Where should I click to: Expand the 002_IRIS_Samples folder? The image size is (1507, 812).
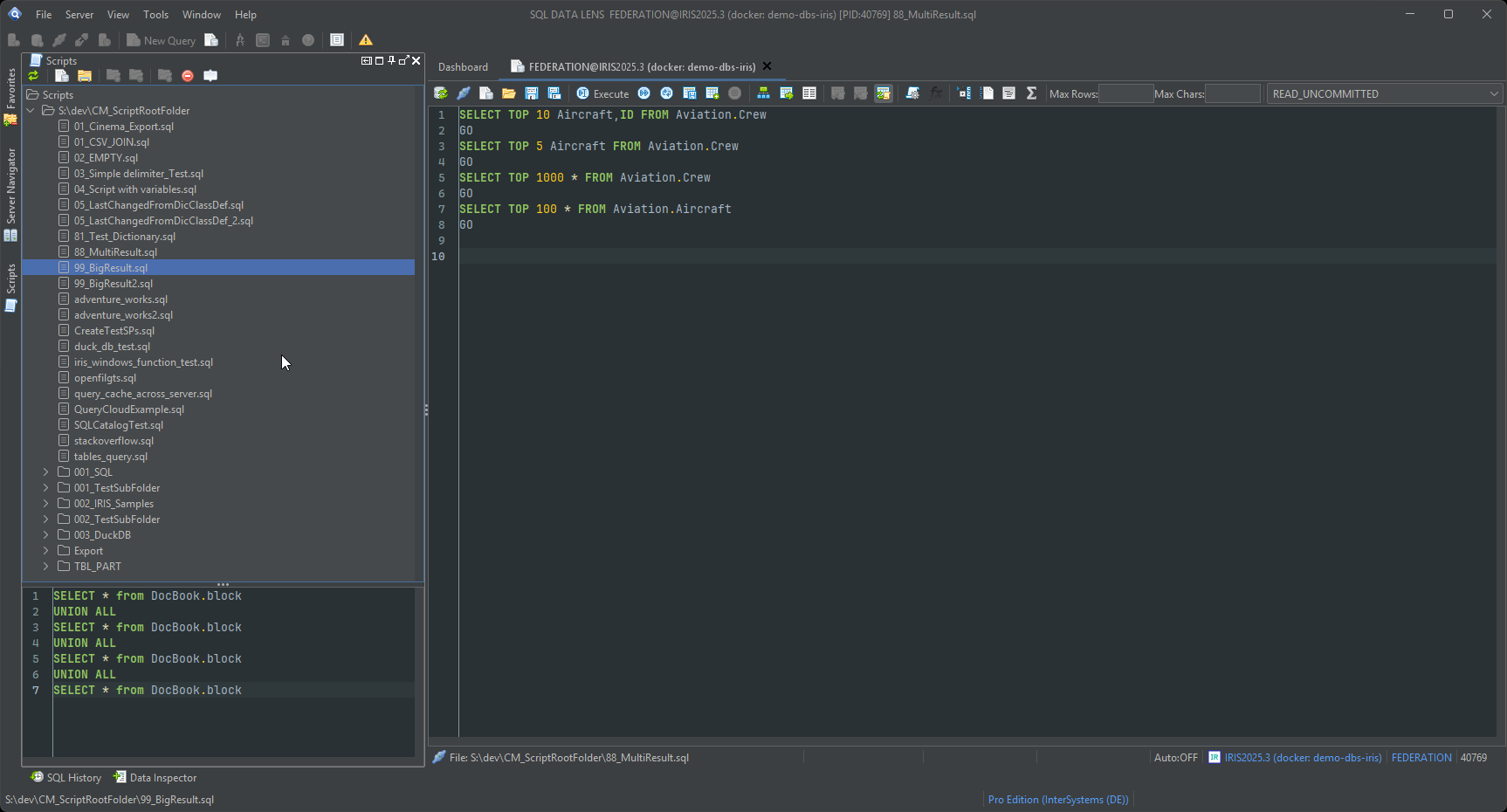pos(46,504)
